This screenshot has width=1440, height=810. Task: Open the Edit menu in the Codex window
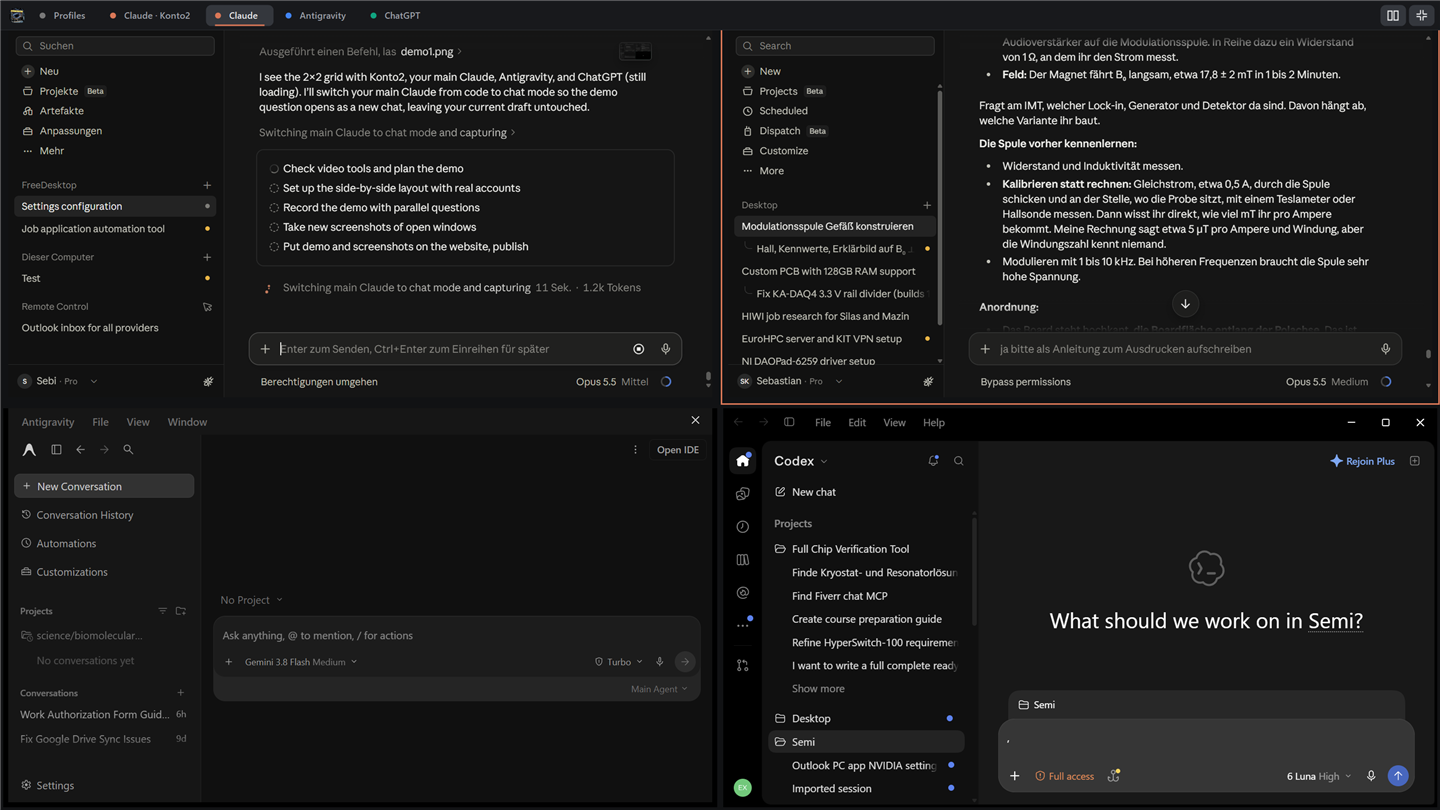click(857, 423)
